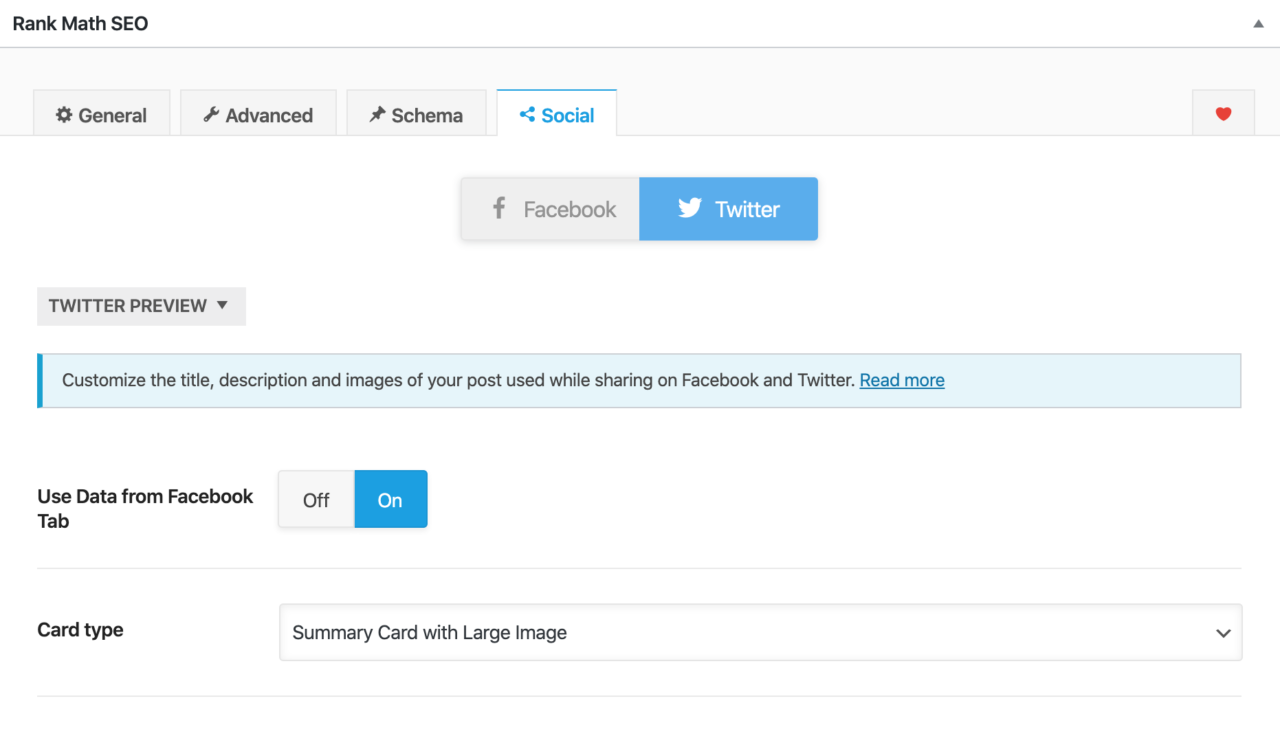Set Use Data from Facebook Tab to On
The width and height of the screenshot is (1280, 734).
(x=390, y=500)
